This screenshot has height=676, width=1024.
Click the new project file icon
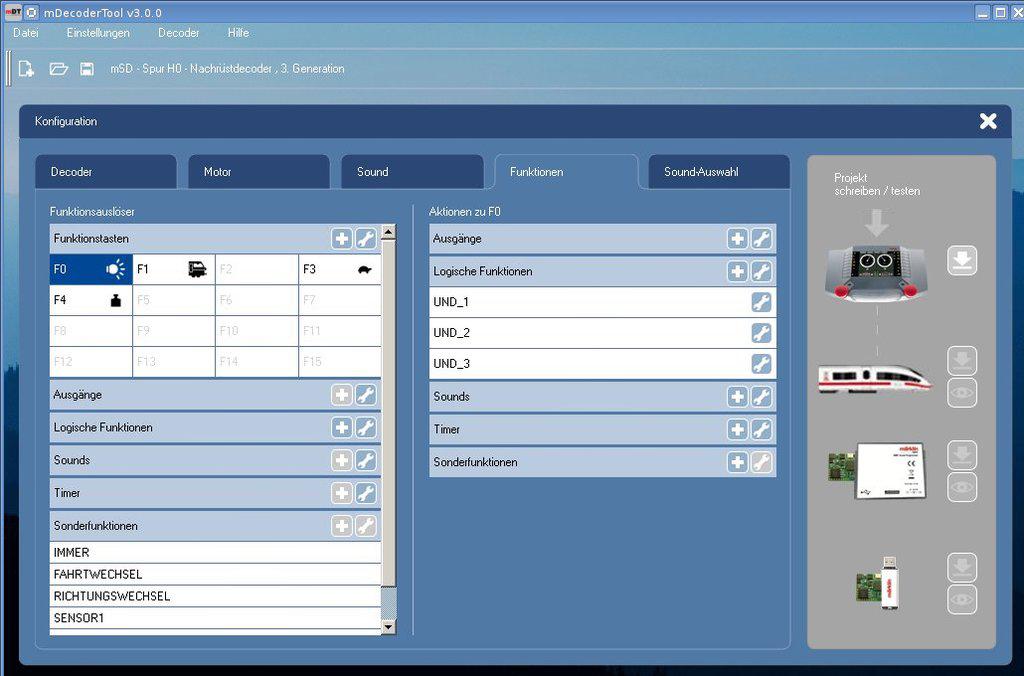coord(27,69)
